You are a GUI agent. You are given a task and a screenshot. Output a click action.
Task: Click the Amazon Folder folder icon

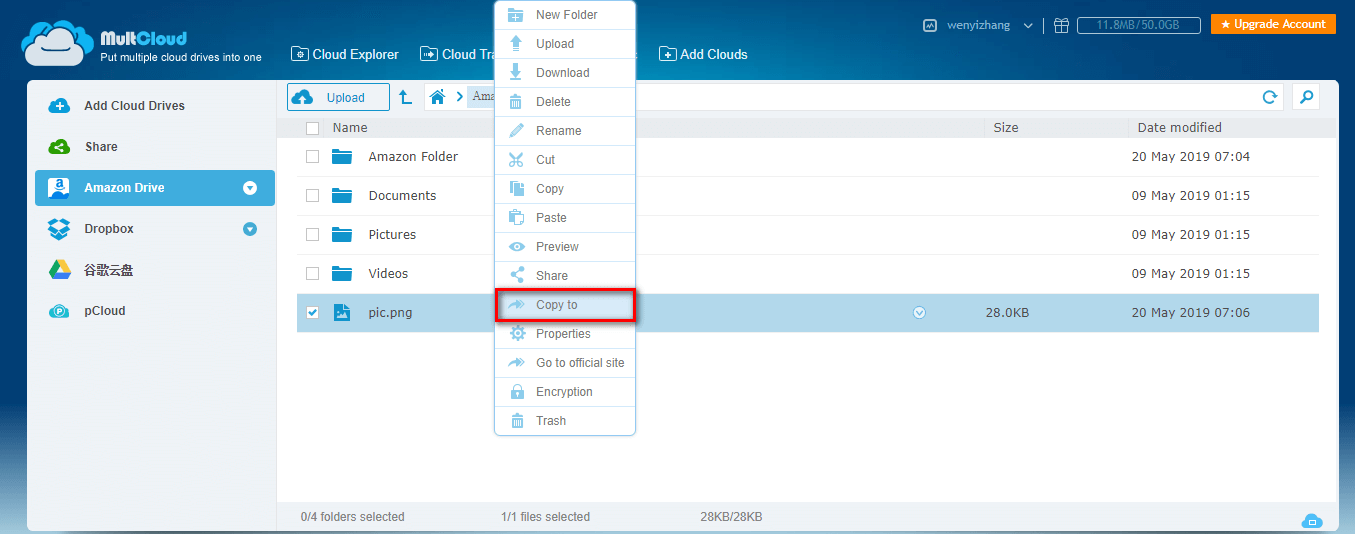point(343,156)
